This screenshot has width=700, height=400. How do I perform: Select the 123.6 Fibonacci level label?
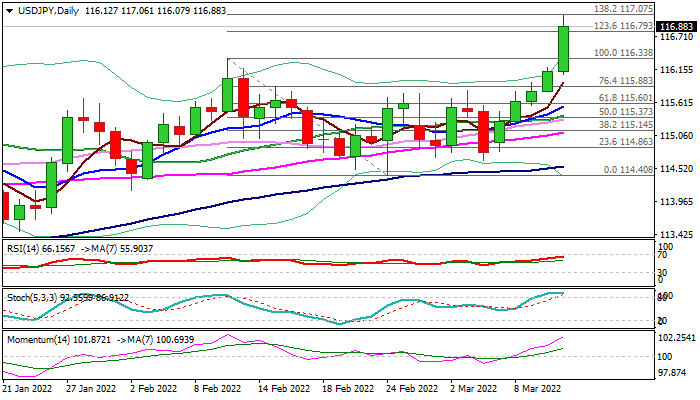[622, 26]
